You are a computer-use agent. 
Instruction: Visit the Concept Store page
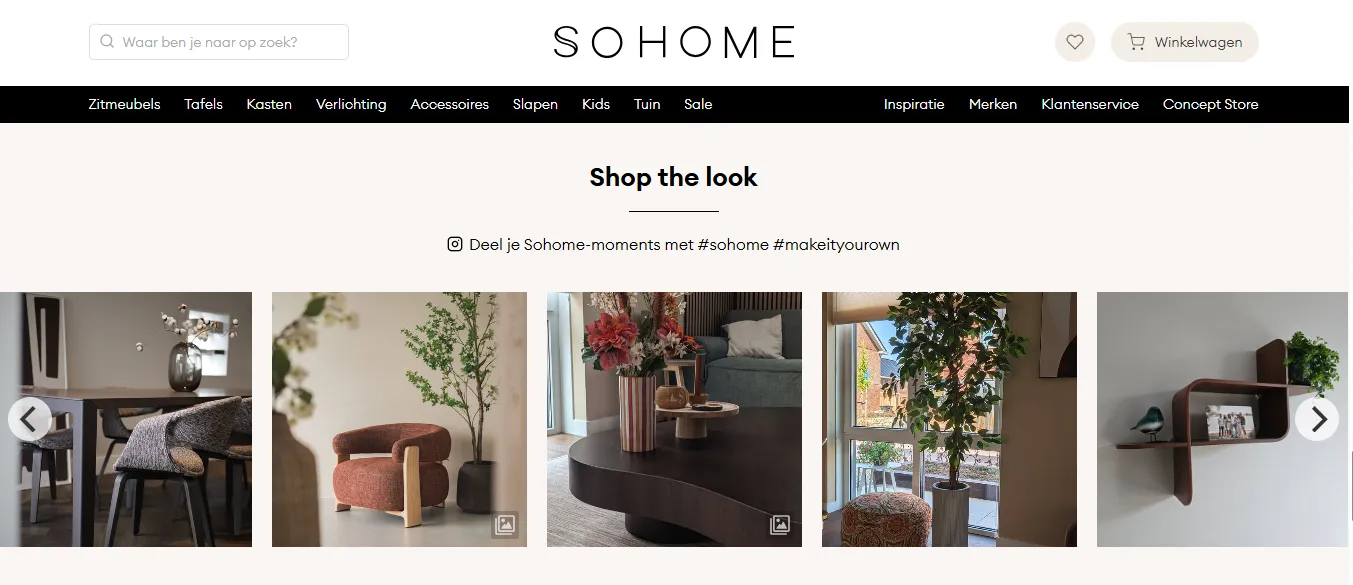coord(1210,104)
